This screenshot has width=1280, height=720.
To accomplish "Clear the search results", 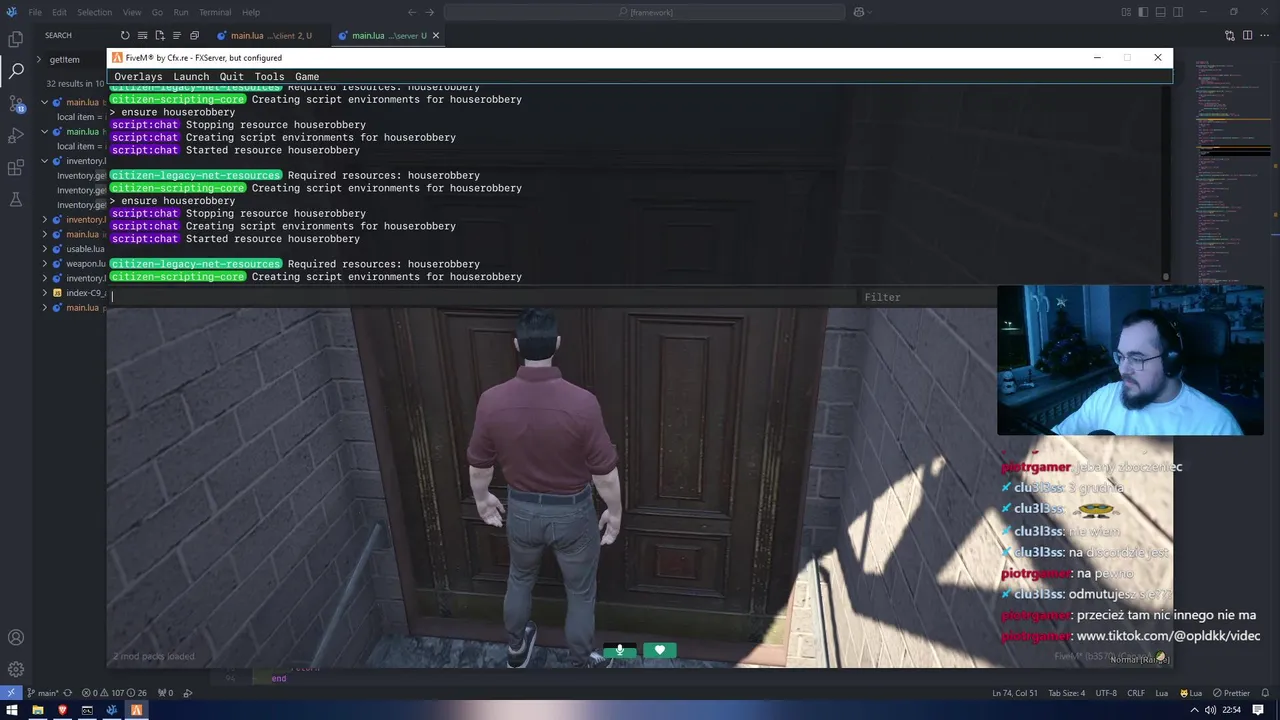I will click(x=142, y=35).
